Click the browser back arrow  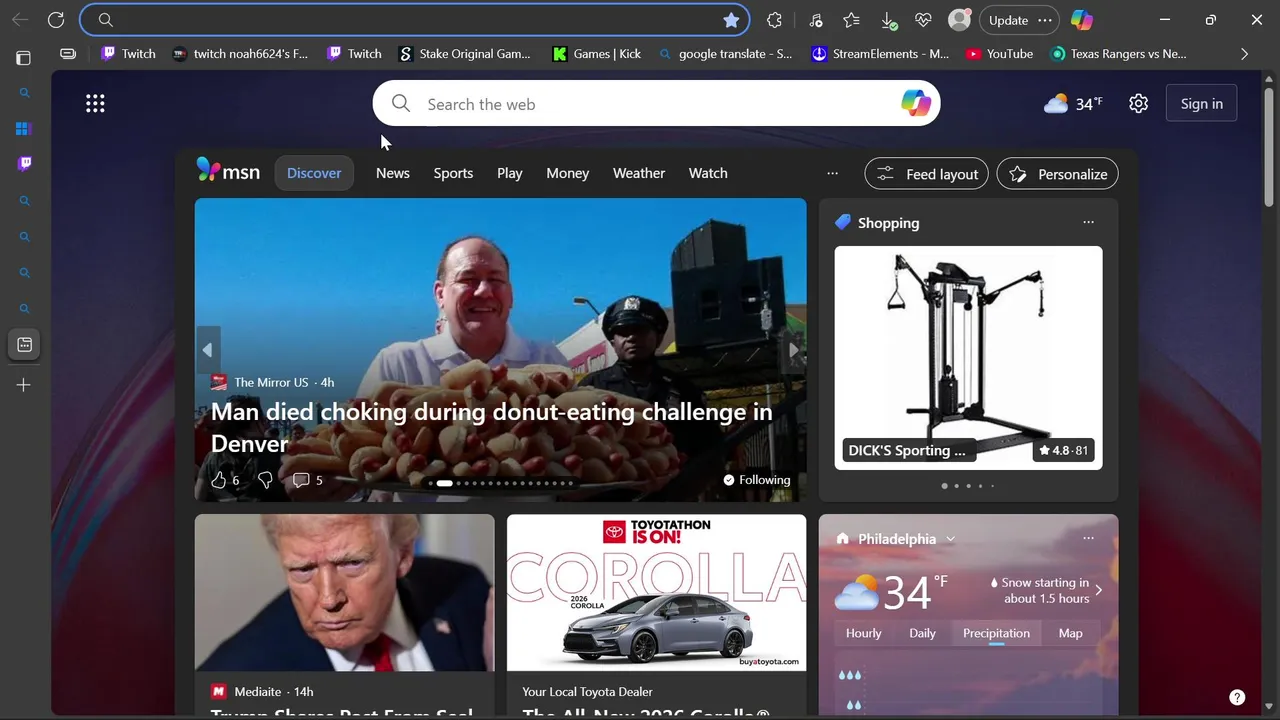(x=20, y=20)
